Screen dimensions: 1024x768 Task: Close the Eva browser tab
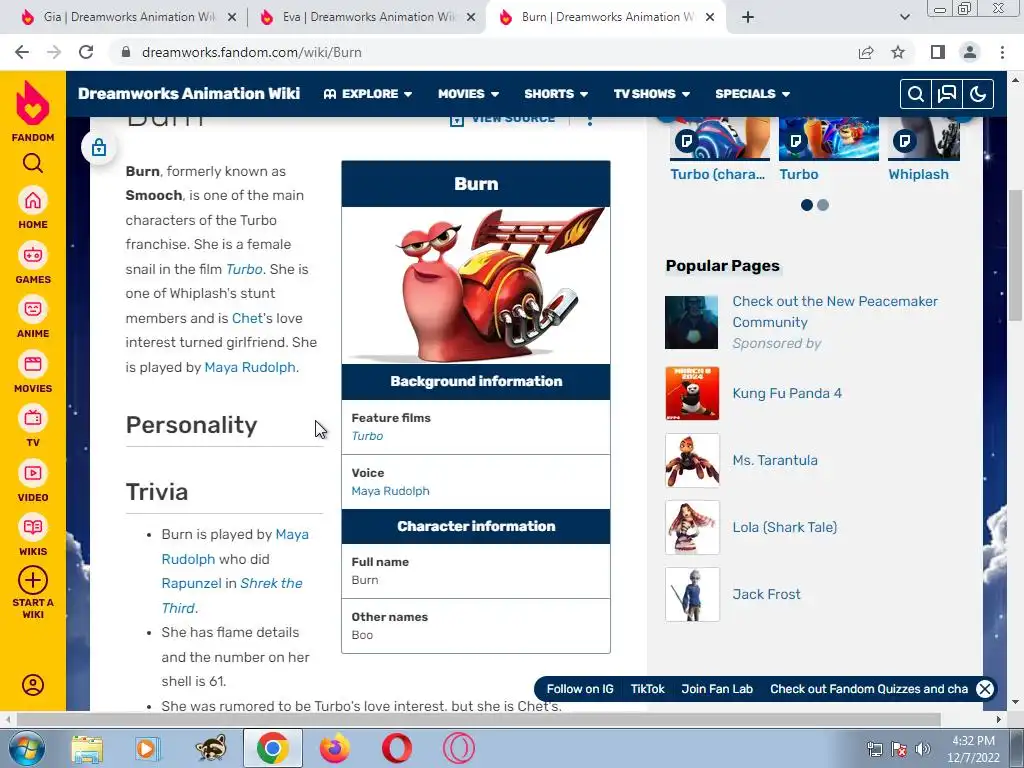click(471, 18)
